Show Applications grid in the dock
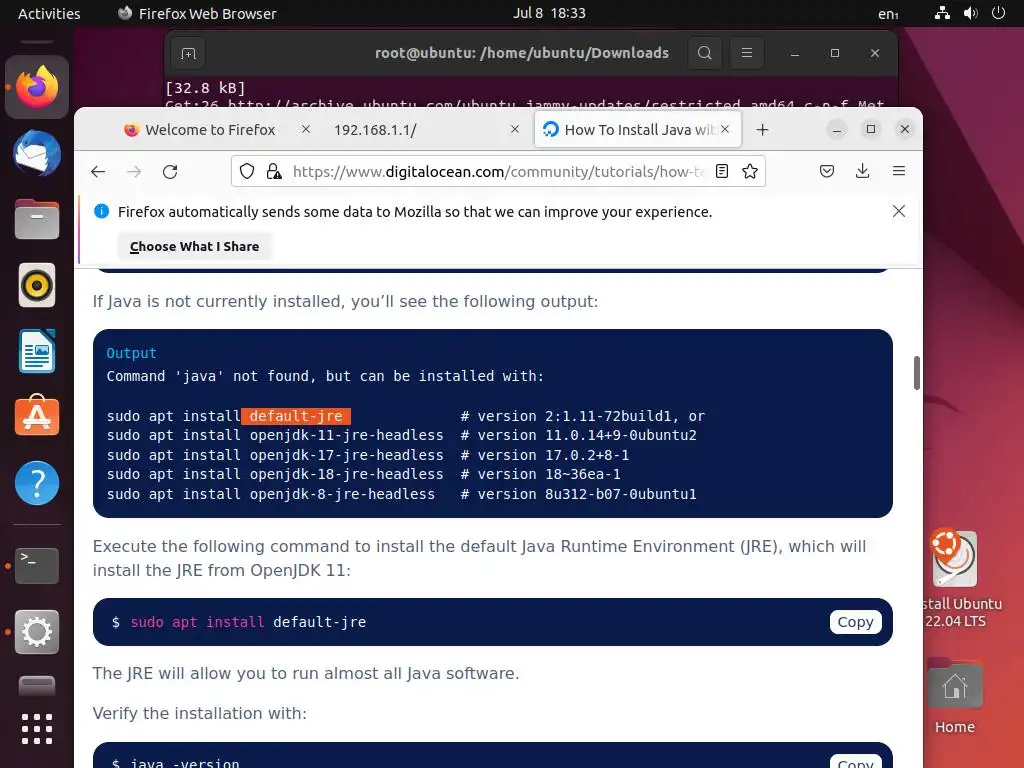This screenshot has height=768, width=1024. tap(37, 729)
